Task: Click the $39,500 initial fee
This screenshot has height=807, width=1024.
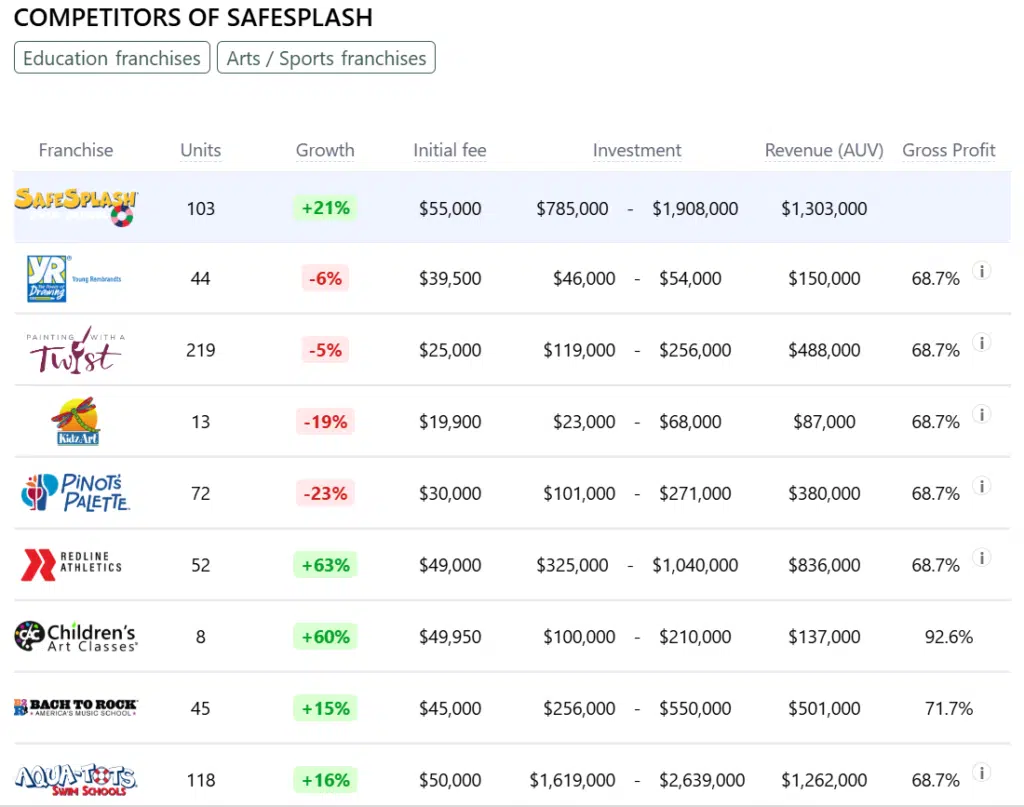Action: (450, 279)
